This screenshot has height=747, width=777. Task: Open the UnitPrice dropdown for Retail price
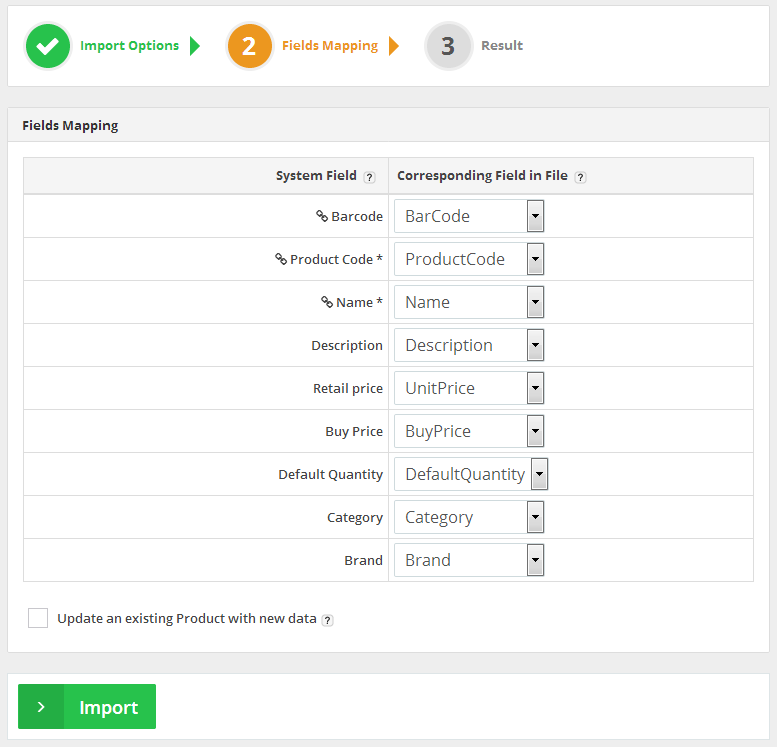point(469,388)
